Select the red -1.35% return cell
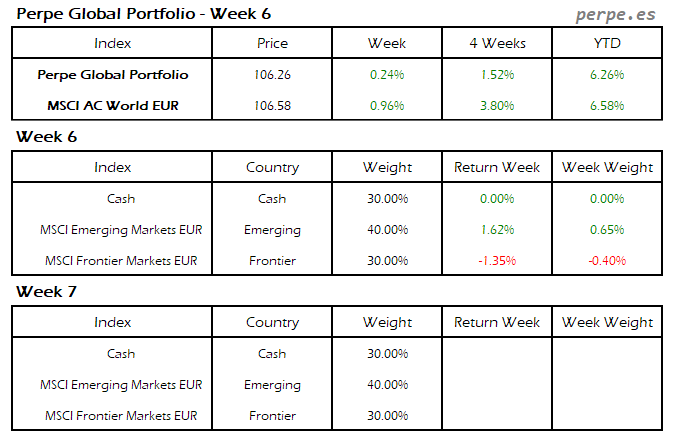674x442 pixels. pos(497,261)
